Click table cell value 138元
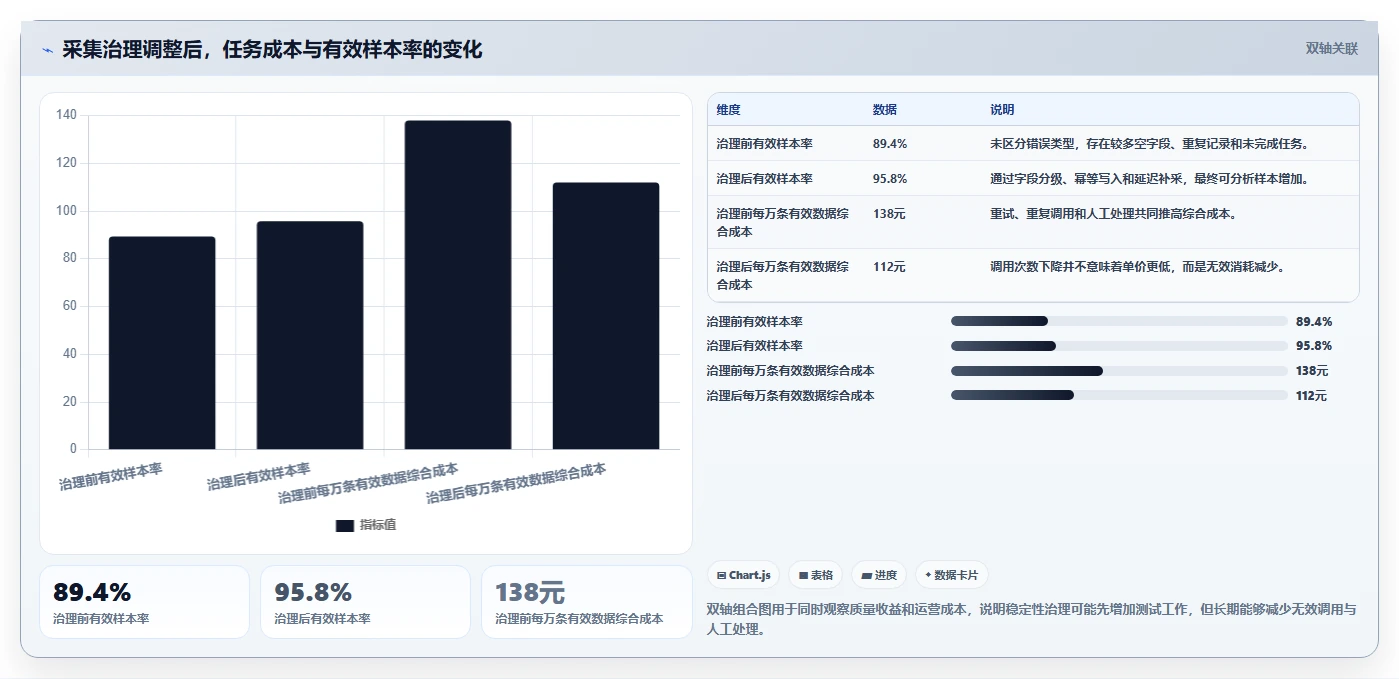Image resolution: width=1399 pixels, height=679 pixels. pyautogui.click(x=888, y=214)
